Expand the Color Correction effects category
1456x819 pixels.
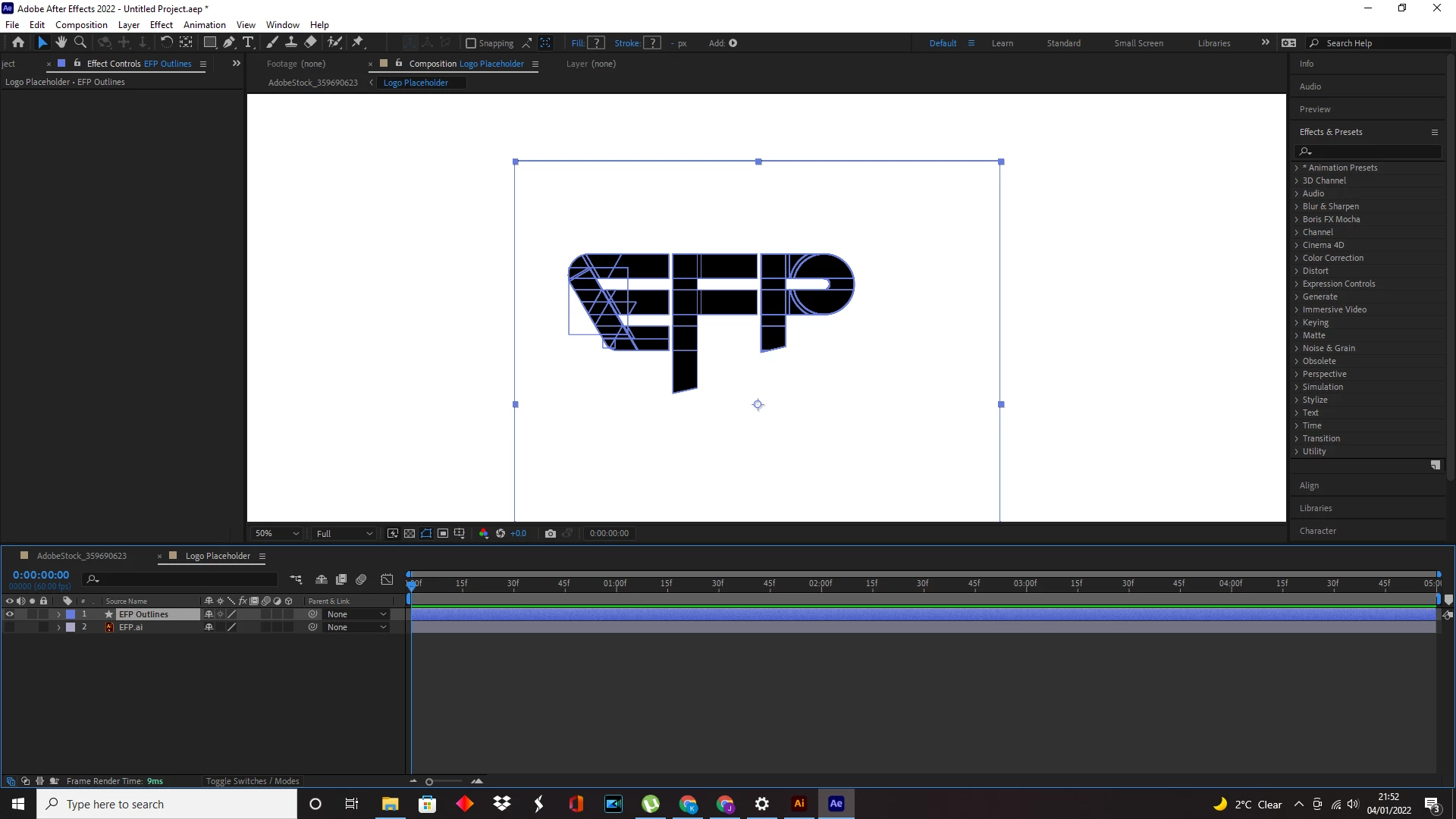click(x=1297, y=258)
